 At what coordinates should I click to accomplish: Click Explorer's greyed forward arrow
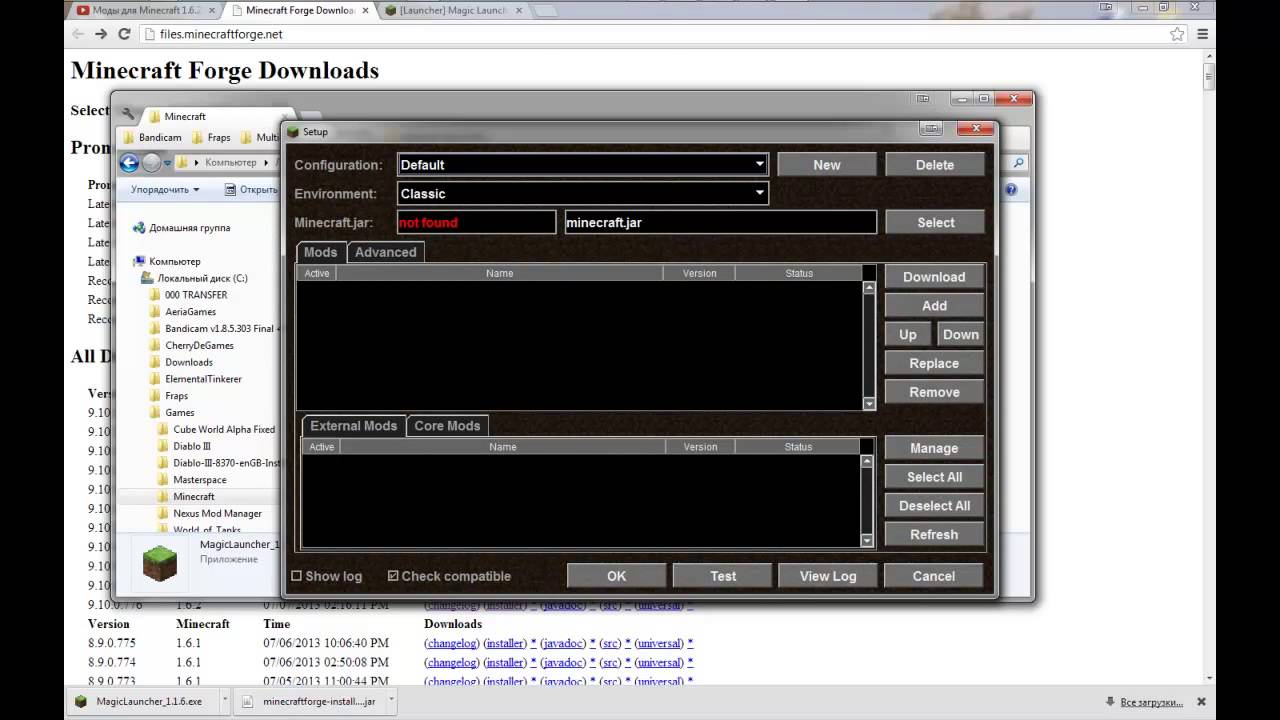(x=151, y=162)
